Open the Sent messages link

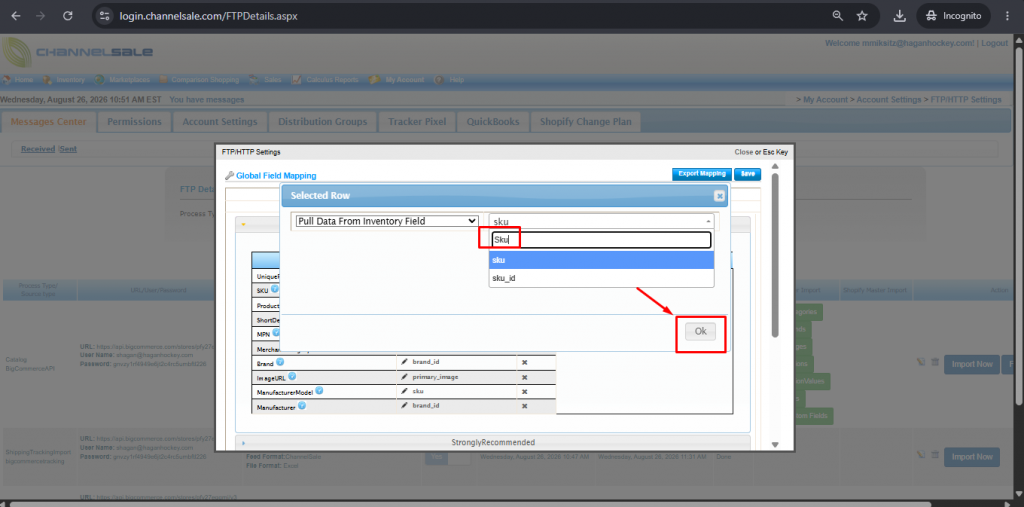(68, 149)
